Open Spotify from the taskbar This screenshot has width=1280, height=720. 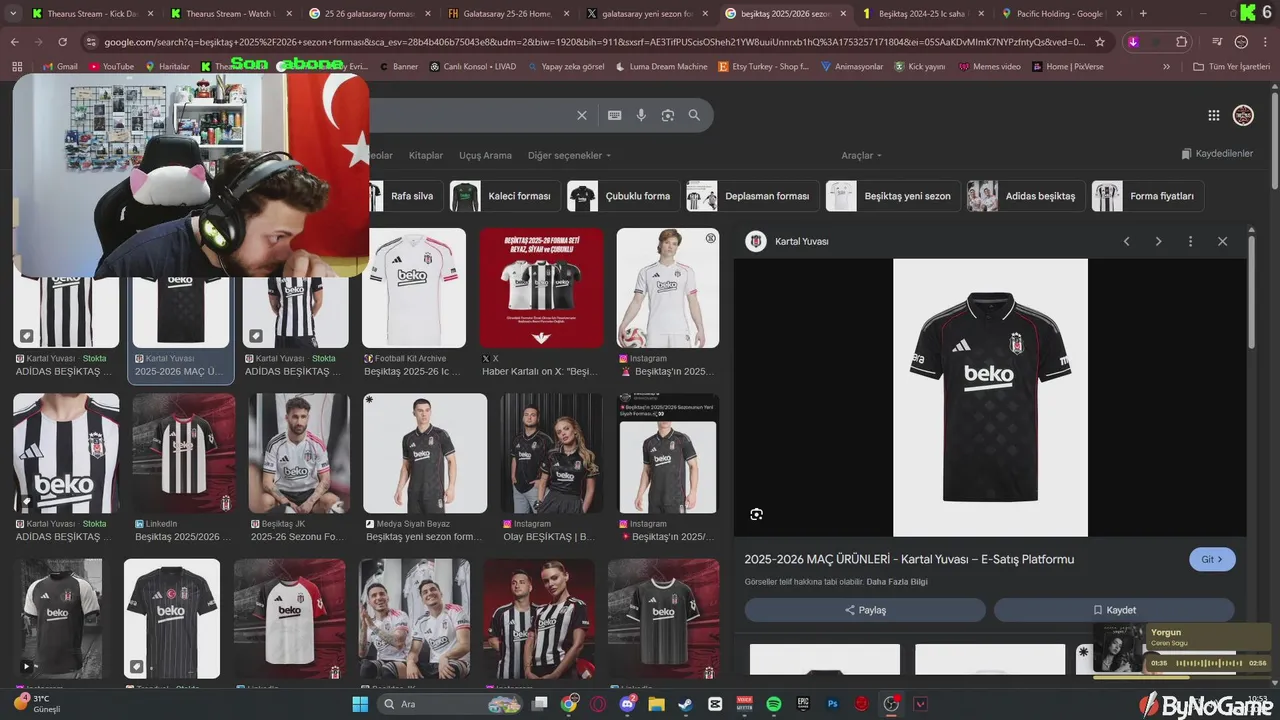point(774,704)
